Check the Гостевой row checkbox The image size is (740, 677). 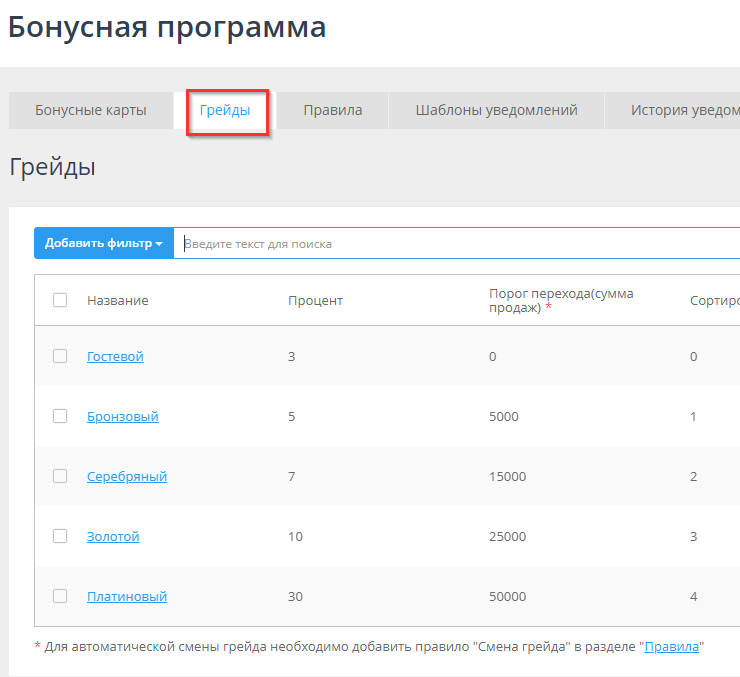[x=60, y=356]
